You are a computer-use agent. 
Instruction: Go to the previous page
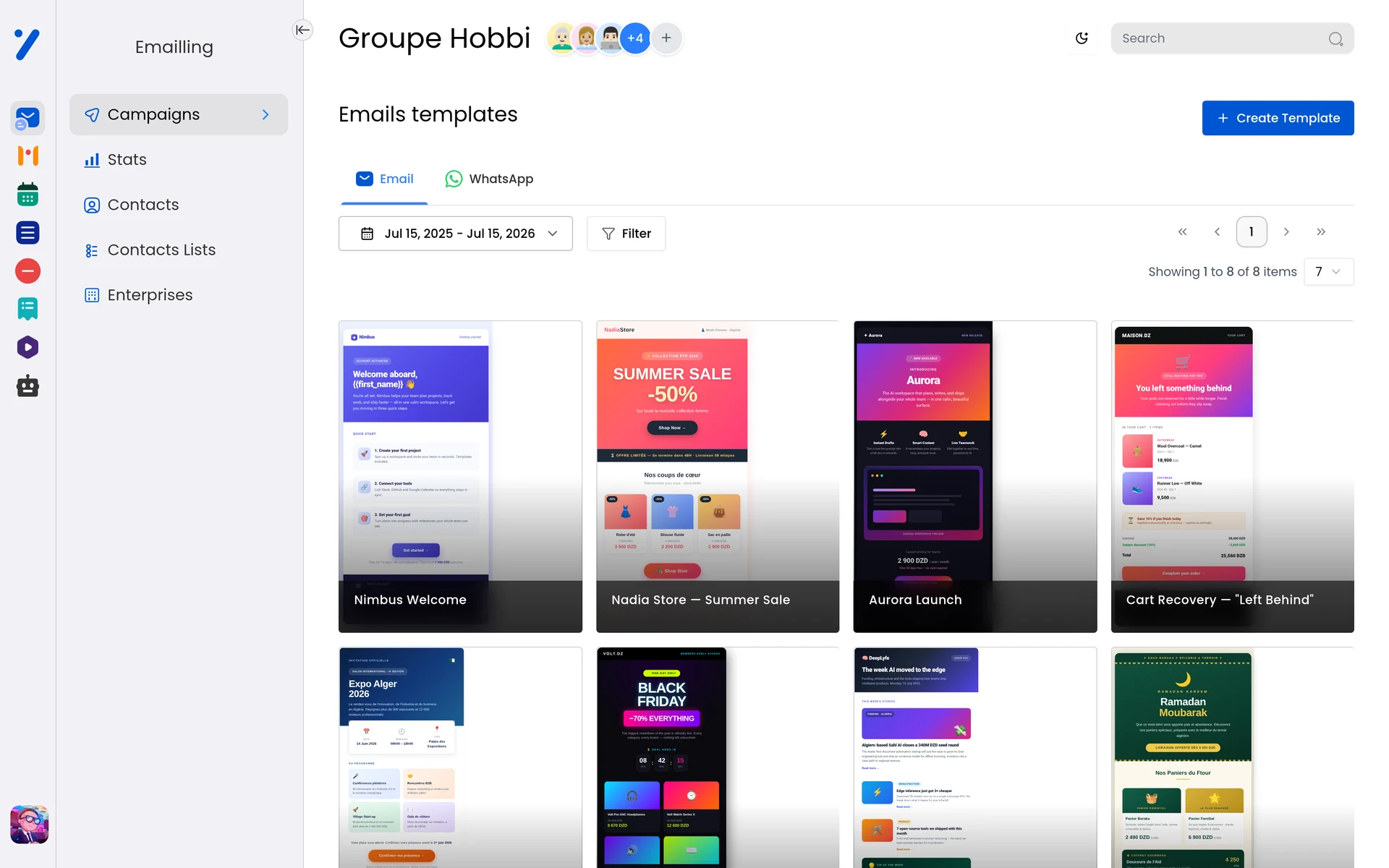tap(1217, 232)
